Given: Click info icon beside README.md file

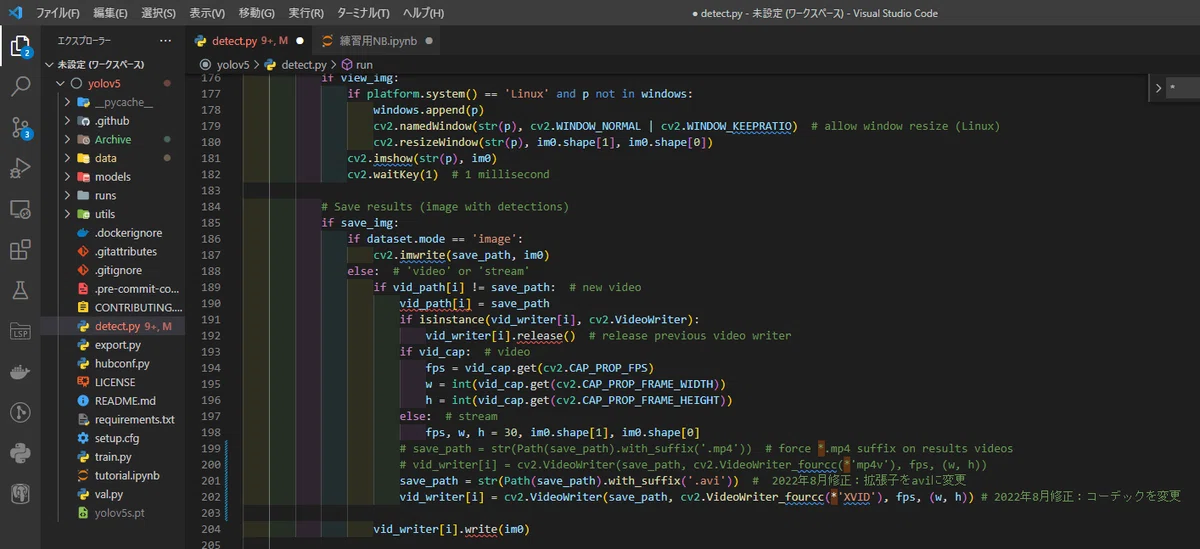Looking at the screenshot, I should [x=84, y=401].
